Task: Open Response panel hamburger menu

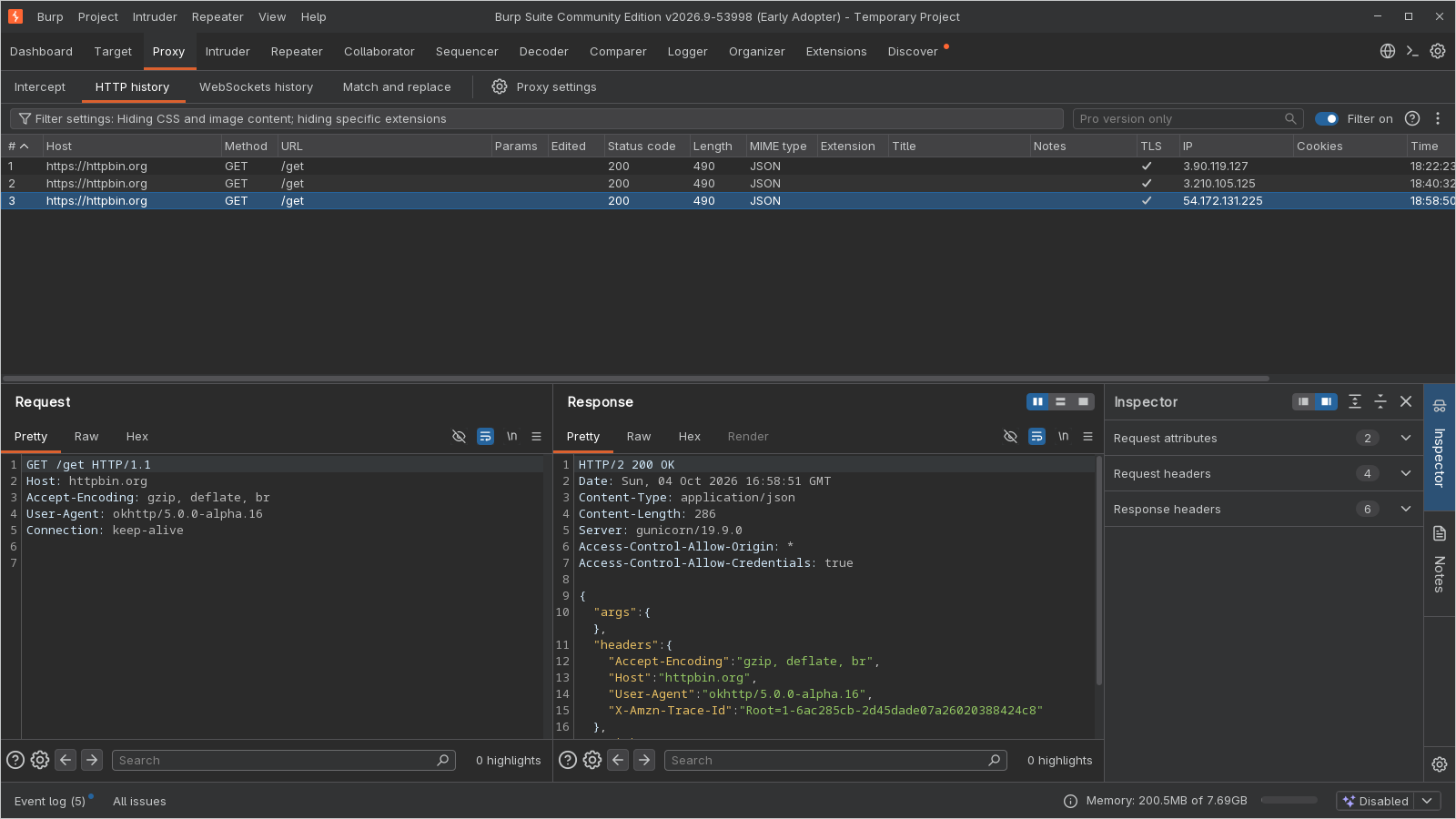Action: [1088, 437]
